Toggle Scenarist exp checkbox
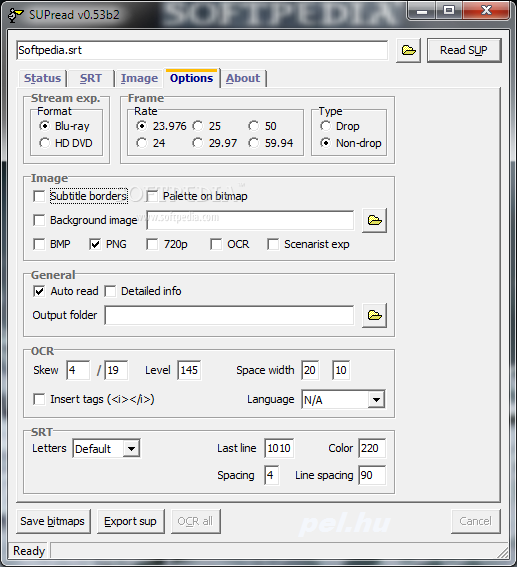The width and height of the screenshot is (517, 567). 273,244
